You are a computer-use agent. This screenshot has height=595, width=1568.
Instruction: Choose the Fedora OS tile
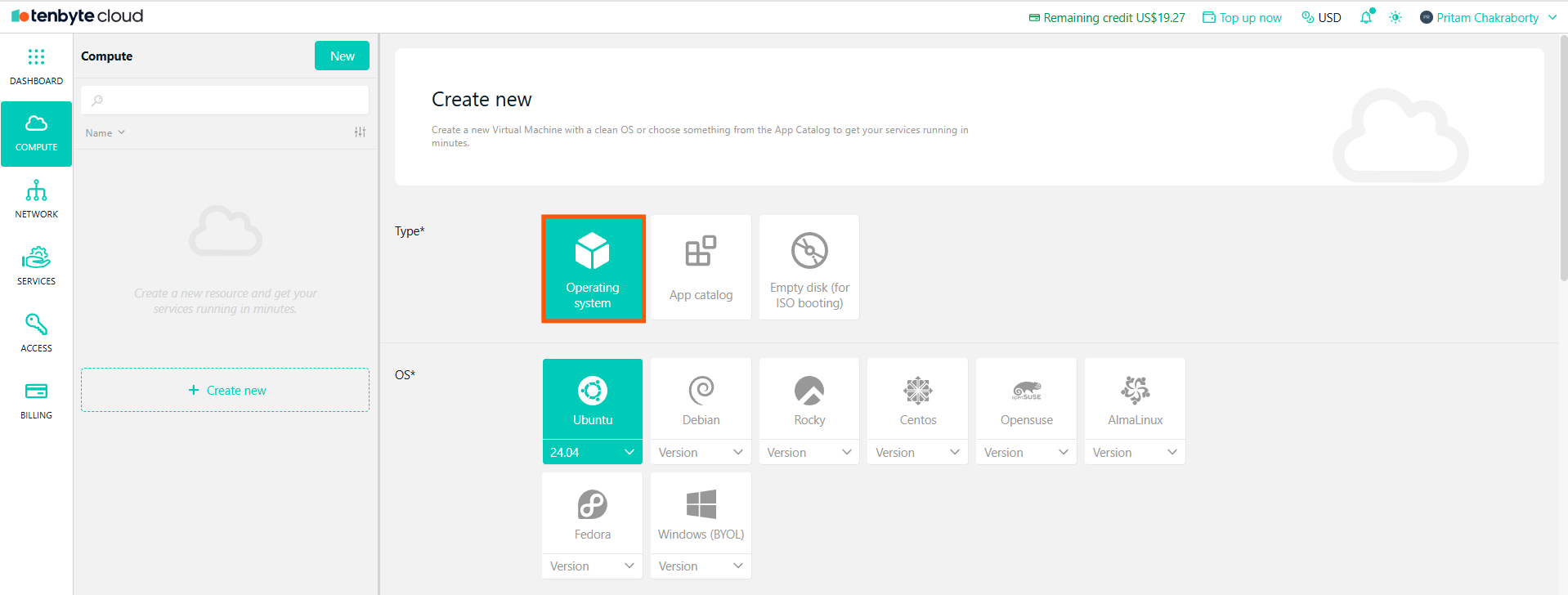tap(593, 514)
